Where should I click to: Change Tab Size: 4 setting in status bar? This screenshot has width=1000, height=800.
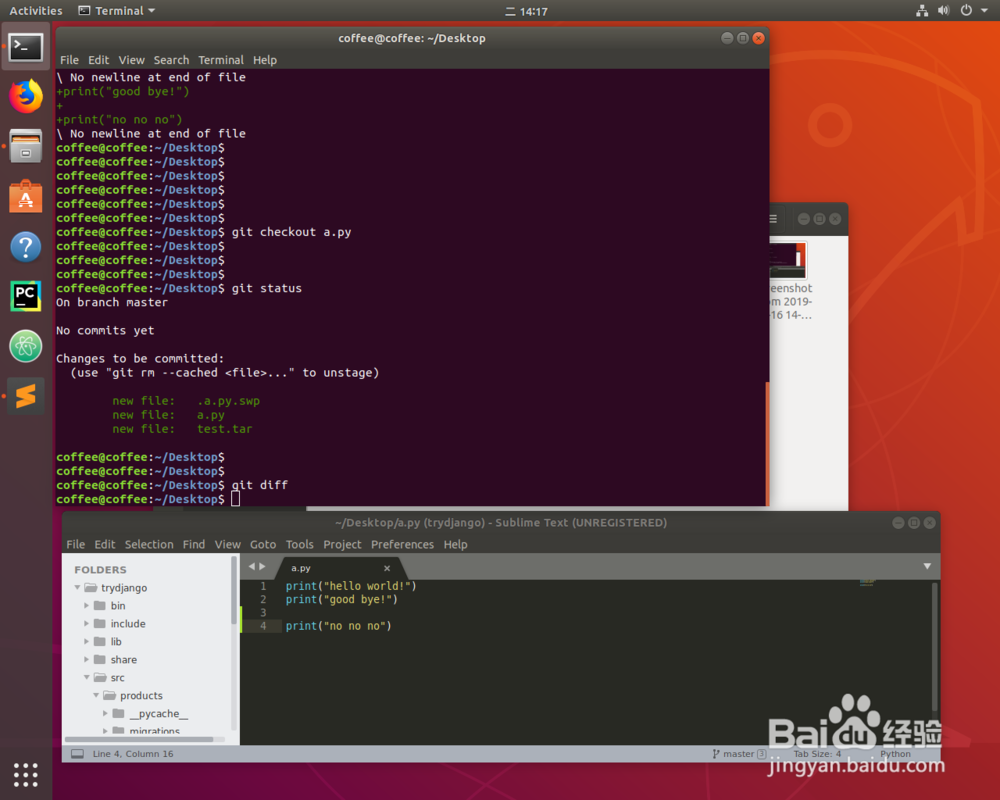(817, 753)
